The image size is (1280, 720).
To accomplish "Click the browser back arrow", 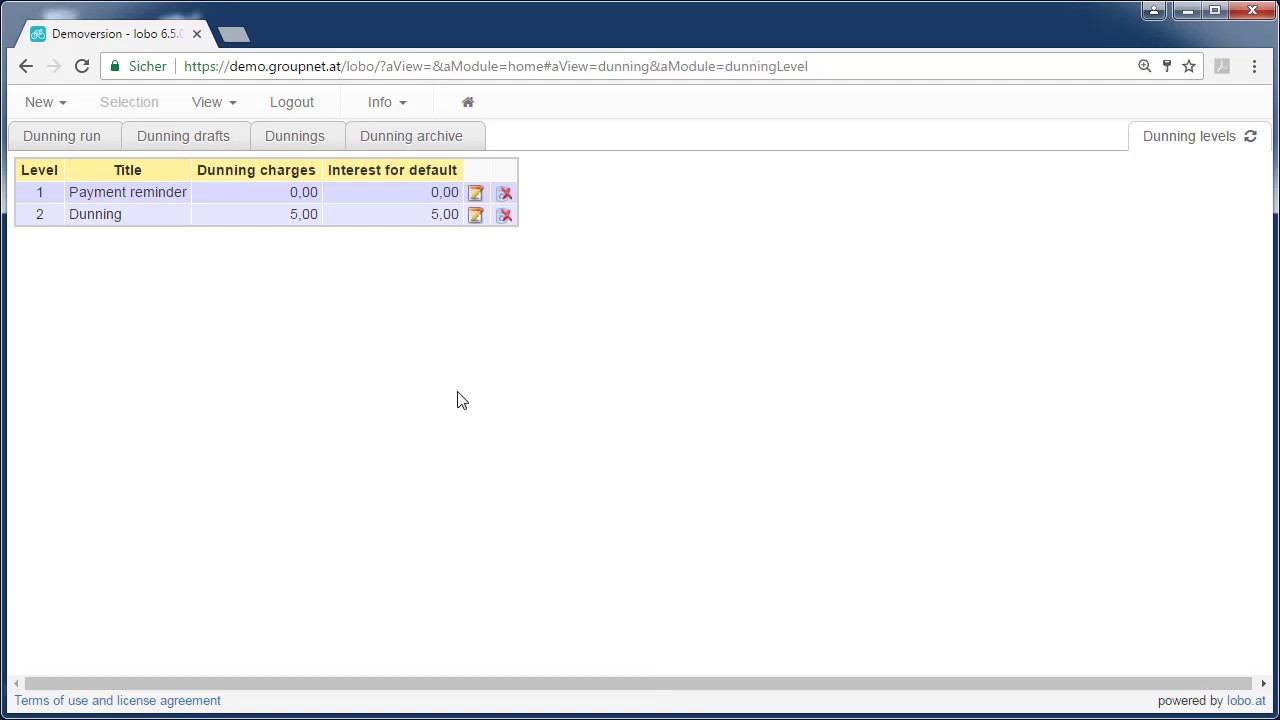I will (x=26, y=66).
